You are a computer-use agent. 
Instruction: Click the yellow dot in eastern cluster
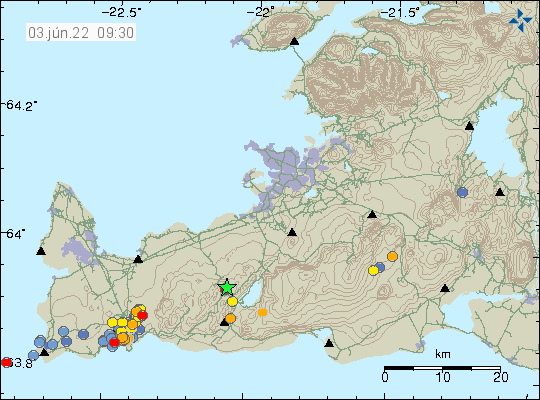tap(373, 270)
